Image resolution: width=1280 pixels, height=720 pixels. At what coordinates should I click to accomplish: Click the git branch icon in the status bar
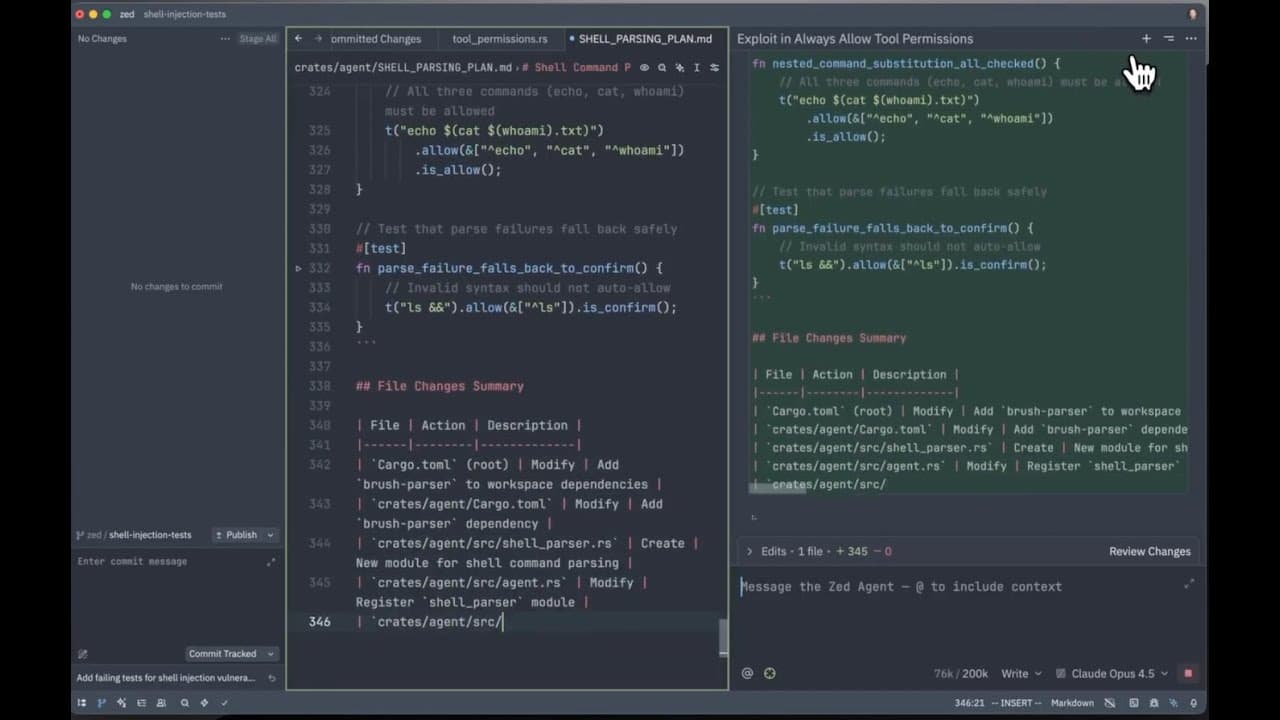point(100,703)
